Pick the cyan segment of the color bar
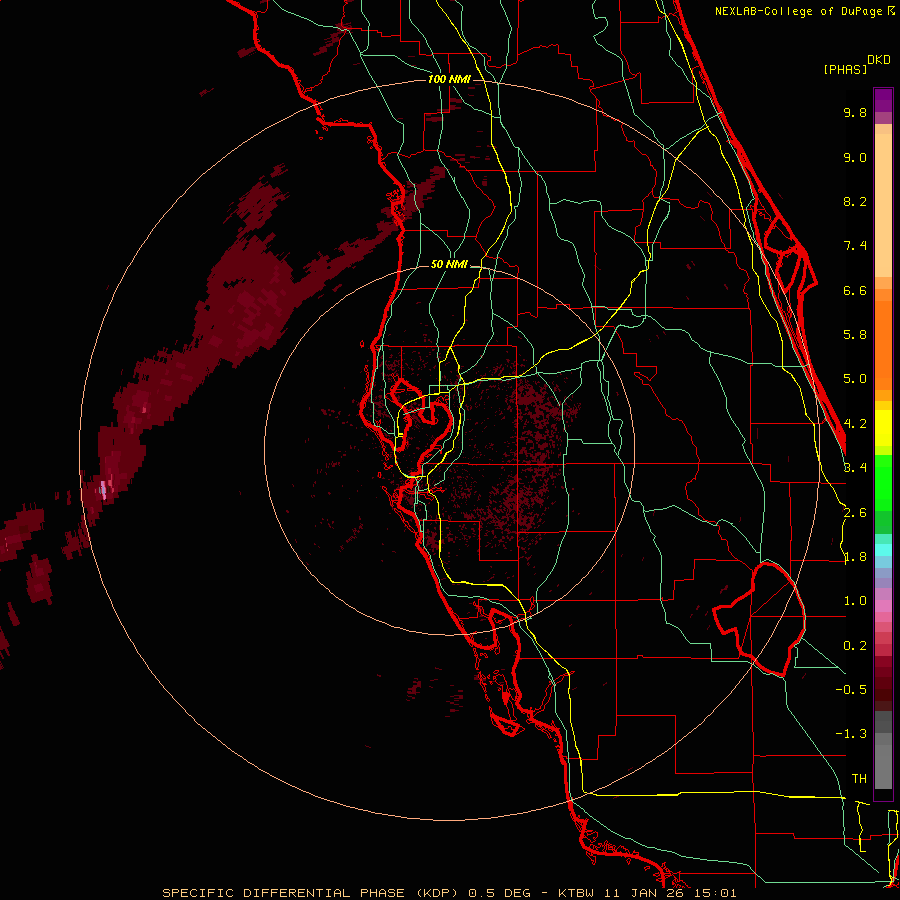Image resolution: width=900 pixels, height=900 pixels. click(x=883, y=550)
